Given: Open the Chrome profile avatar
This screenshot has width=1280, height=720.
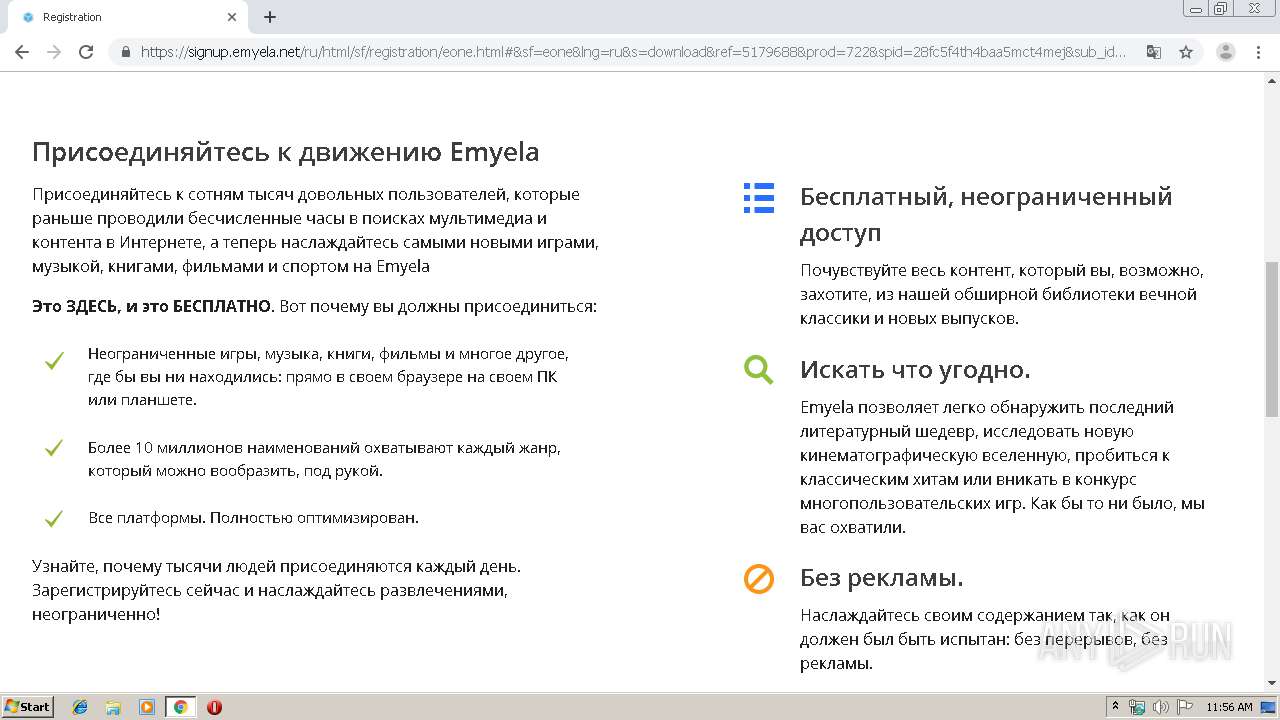Looking at the screenshot, I should pos(1225,52).
